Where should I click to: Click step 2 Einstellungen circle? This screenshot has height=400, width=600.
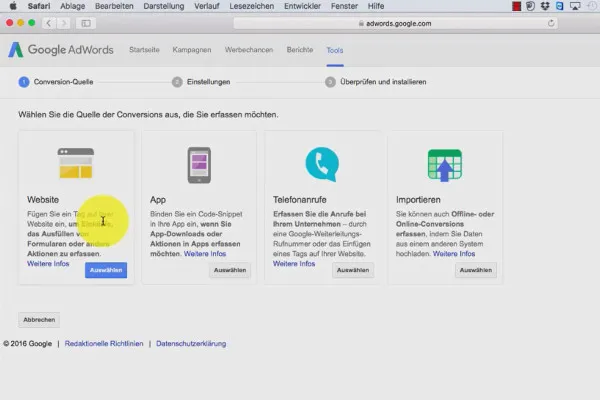(x=177, y=82)
